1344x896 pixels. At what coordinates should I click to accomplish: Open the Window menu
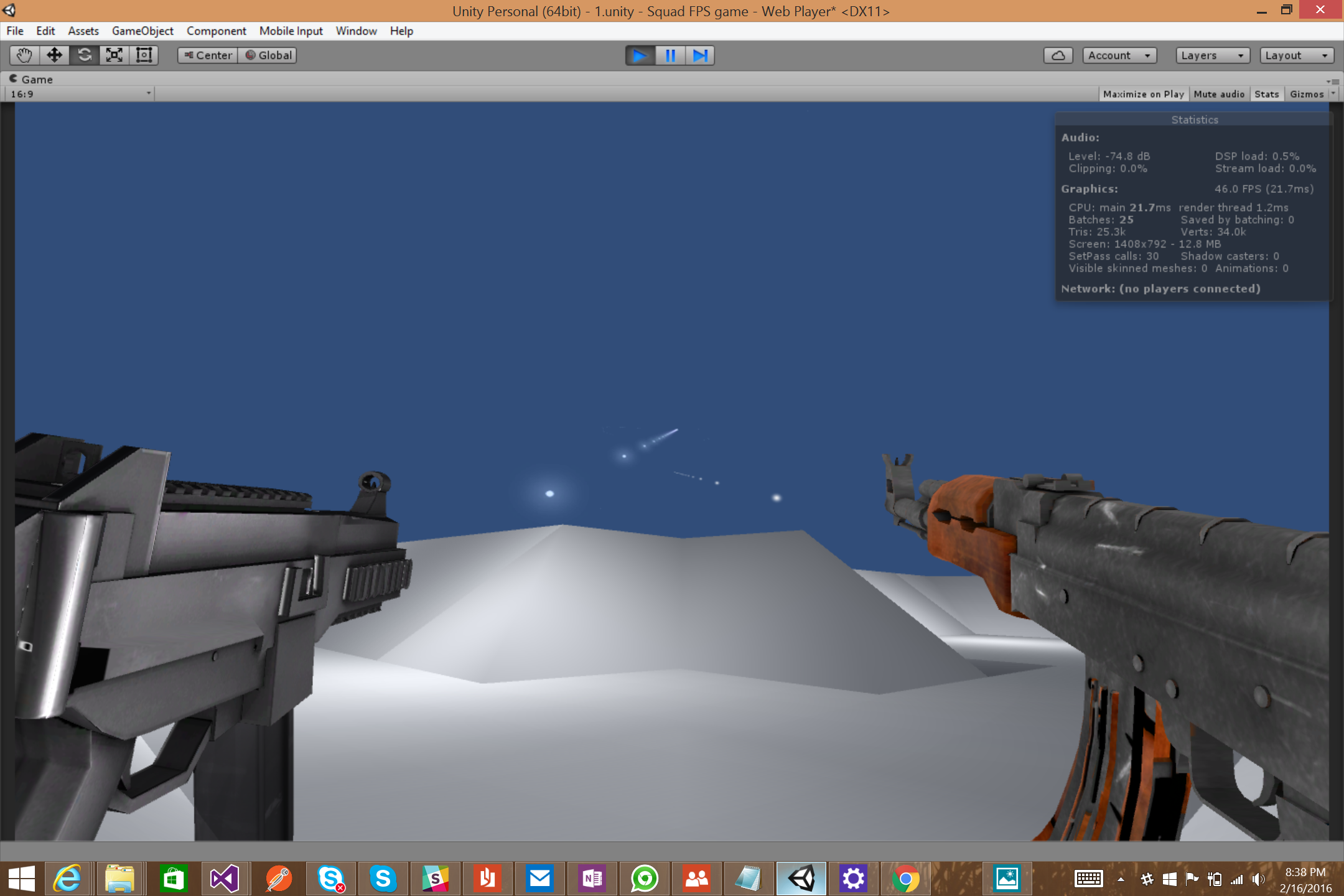[x=357, y=31]
